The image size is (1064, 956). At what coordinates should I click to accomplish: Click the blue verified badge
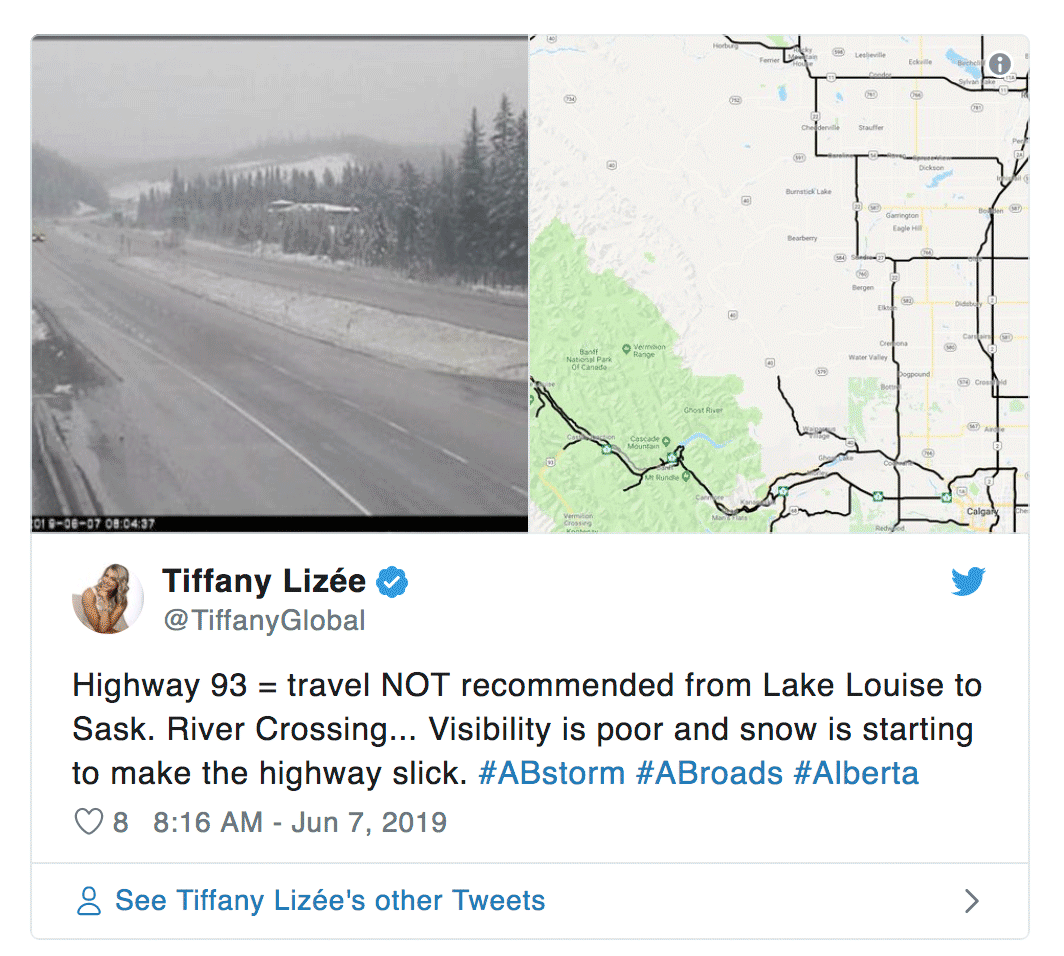point(392,582)
